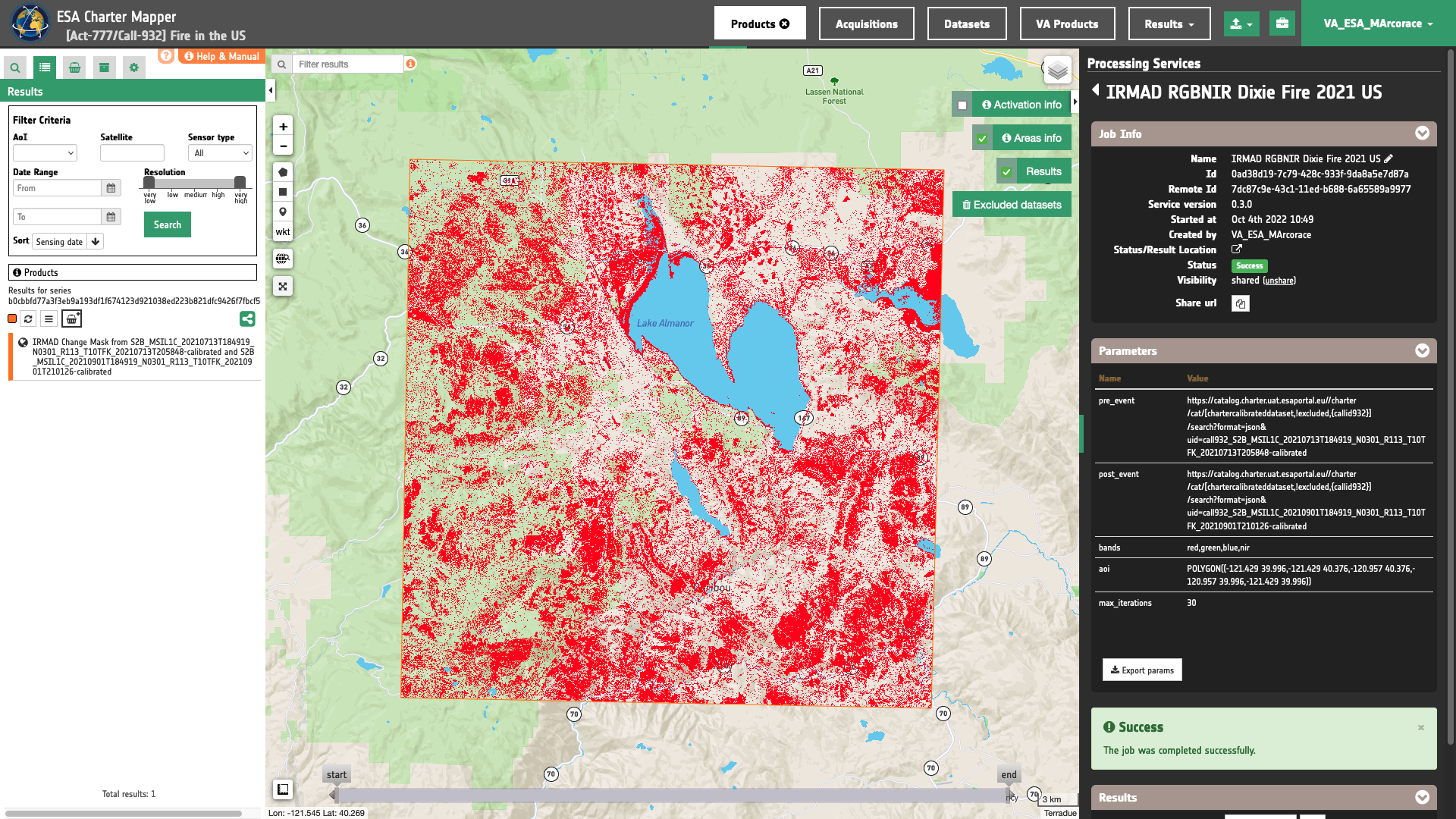Open the processing services gear tab
The height and width of the screenshot is (819, 1456).
click(x=134, y=67)
